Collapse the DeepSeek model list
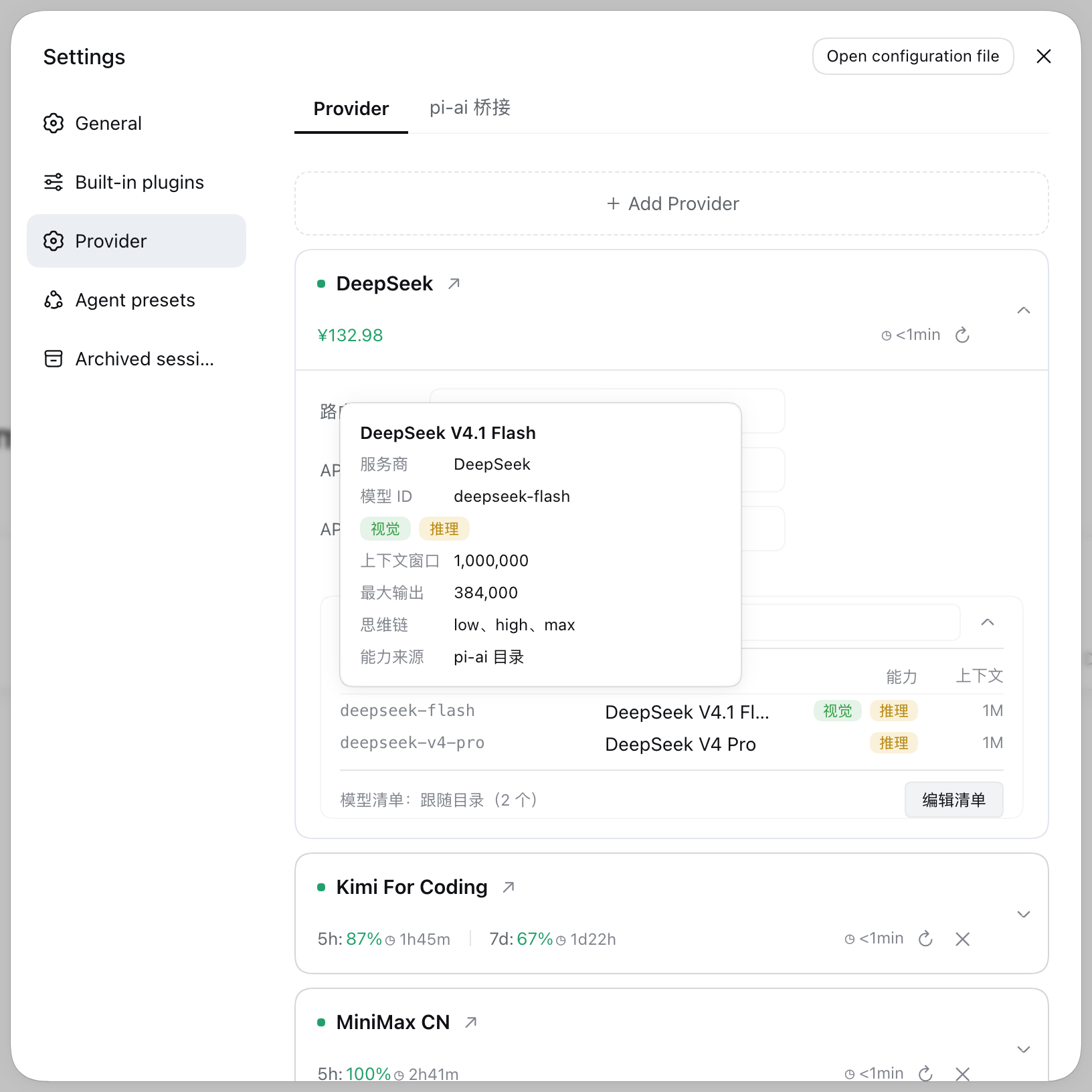This screenshot has width=1092, height=1092. pyautogui.click(x=988, y=622)
